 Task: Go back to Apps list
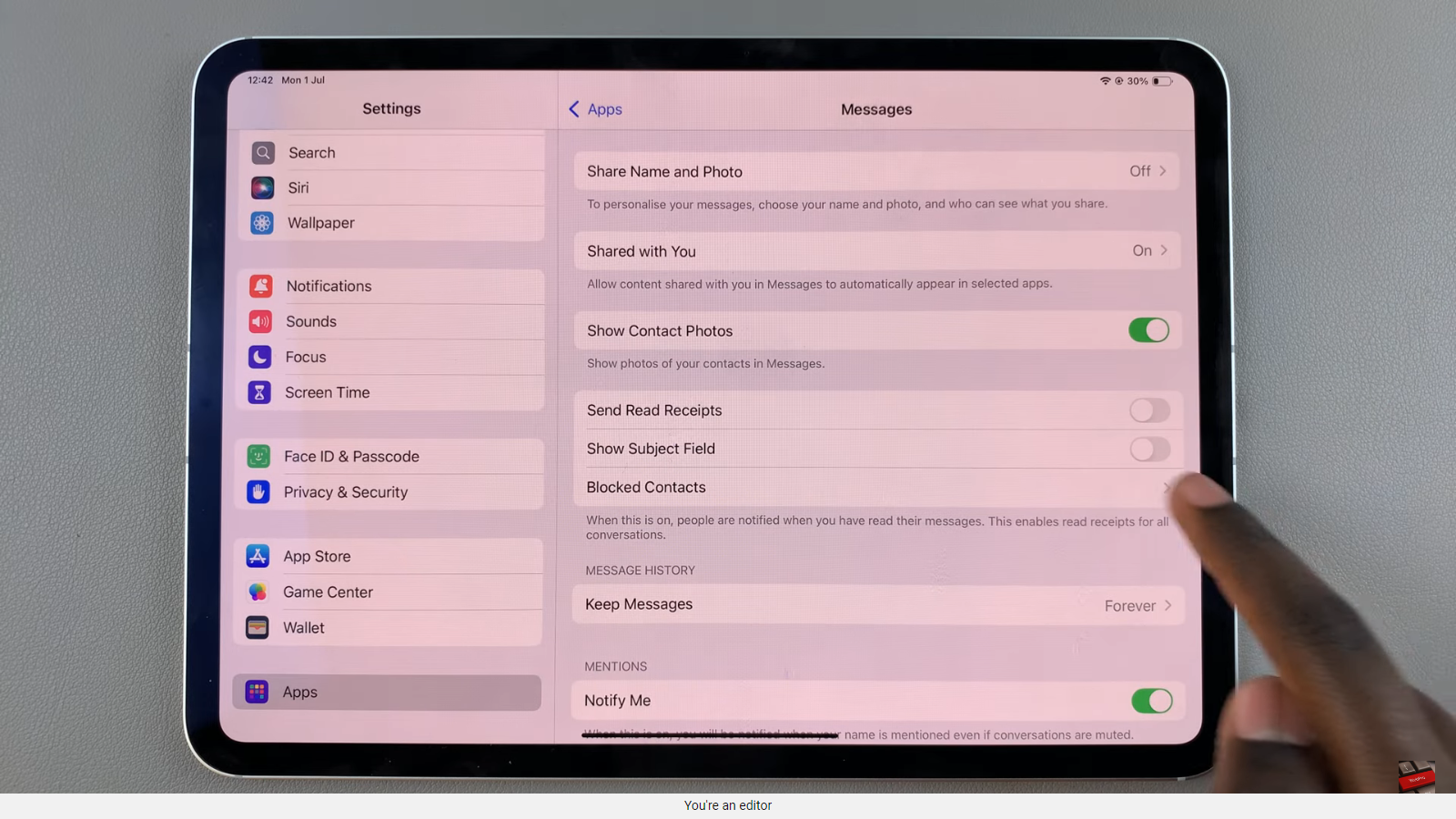596,109
